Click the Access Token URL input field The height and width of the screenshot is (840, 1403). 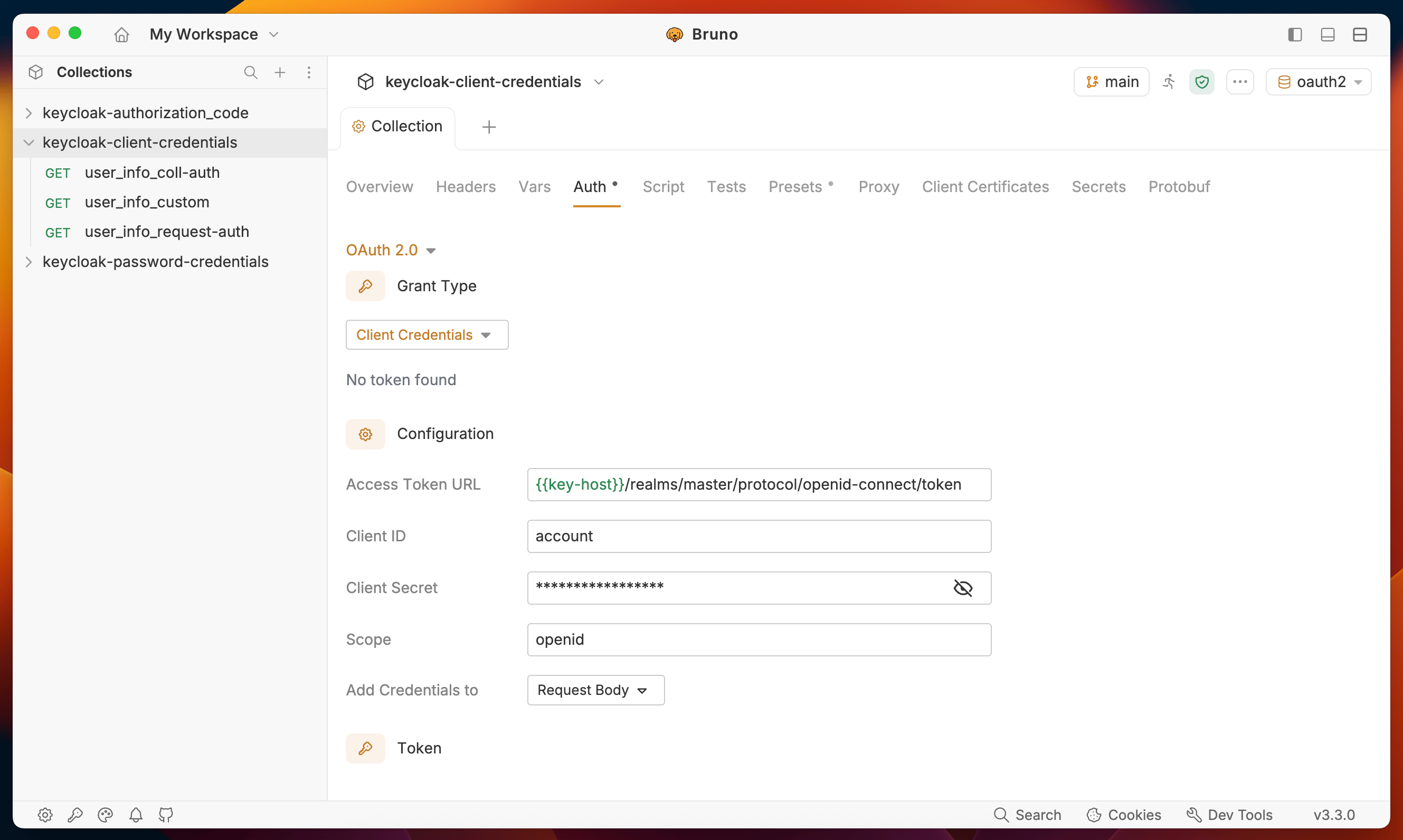[759, 484]
